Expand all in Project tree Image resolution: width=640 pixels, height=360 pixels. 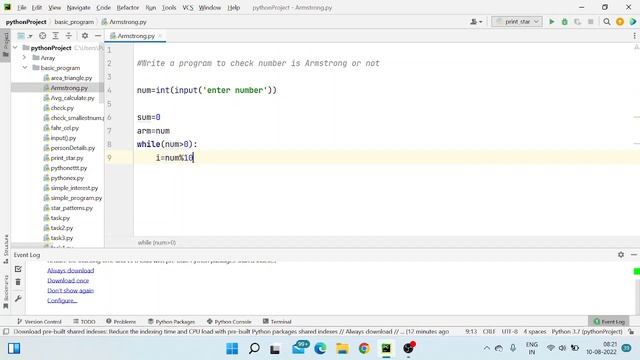click(x=56, y=36)
